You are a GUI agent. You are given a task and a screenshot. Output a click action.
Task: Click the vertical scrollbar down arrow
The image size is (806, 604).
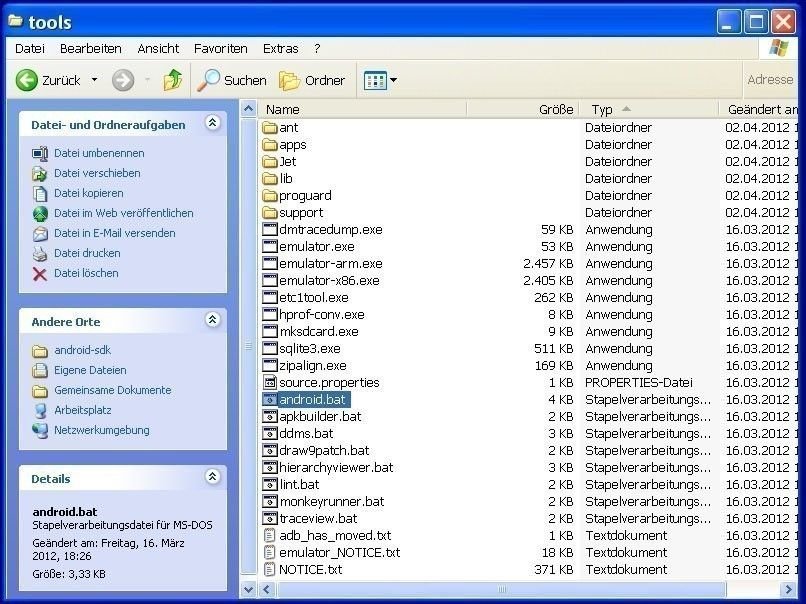[248, 589]
